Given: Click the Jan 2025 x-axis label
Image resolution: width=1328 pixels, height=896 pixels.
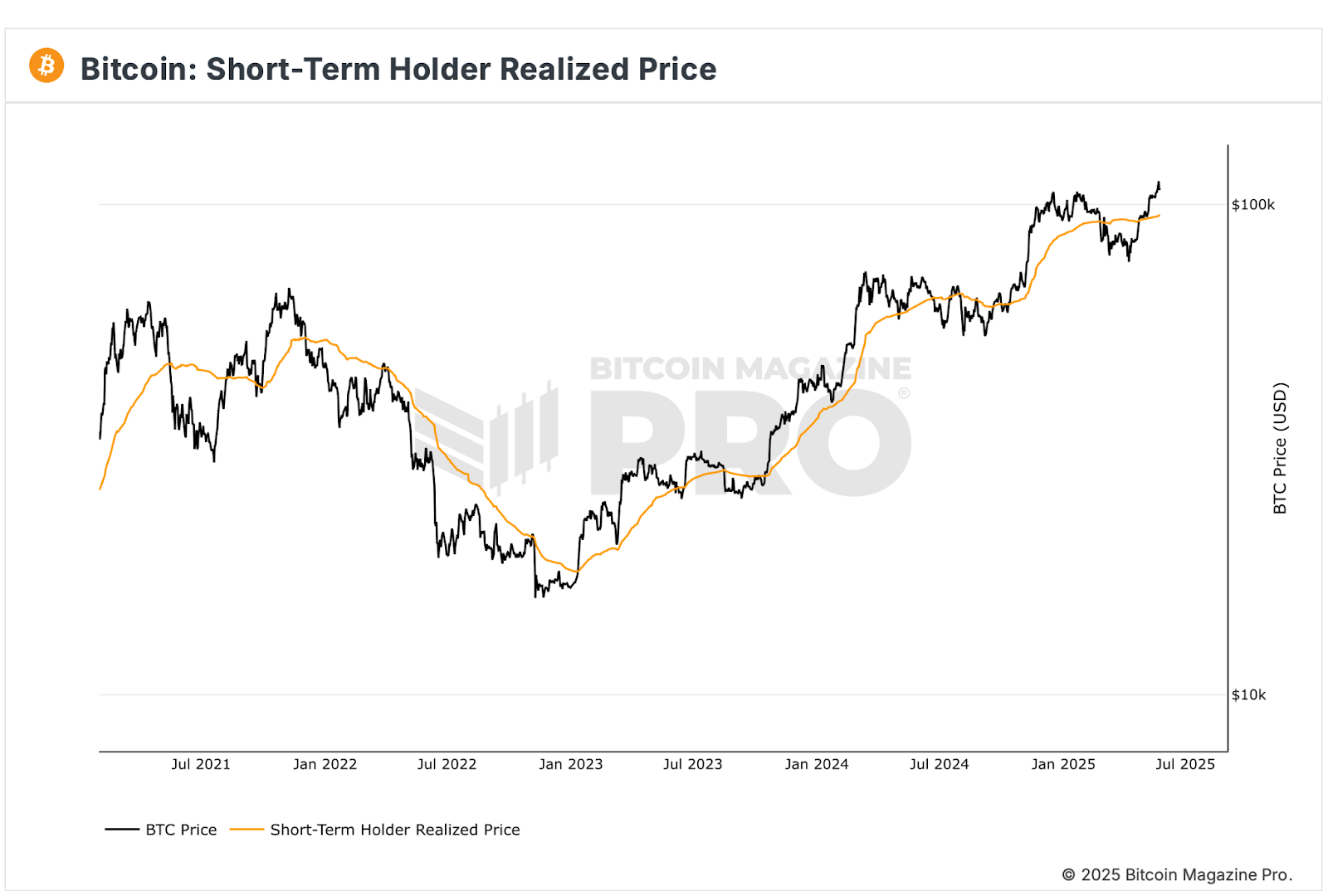Looking at the screenshot, I should (1063, 764).
